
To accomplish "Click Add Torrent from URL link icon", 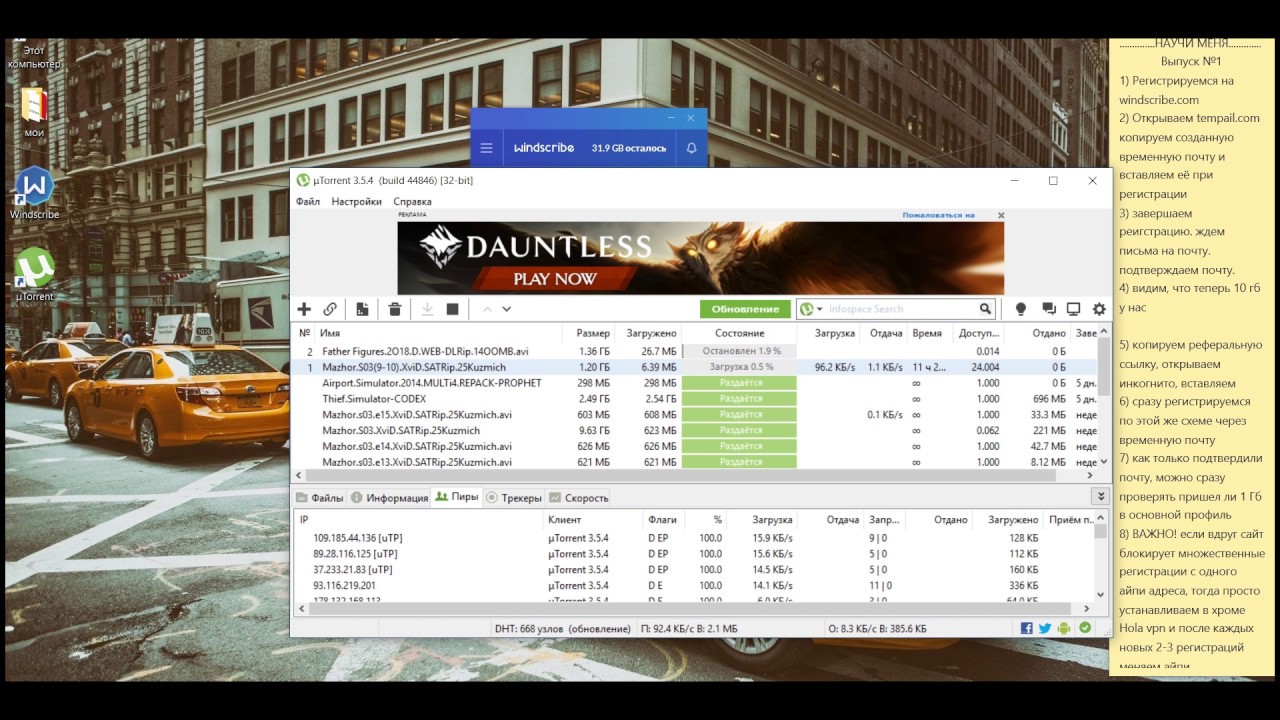I will point(330,309).
